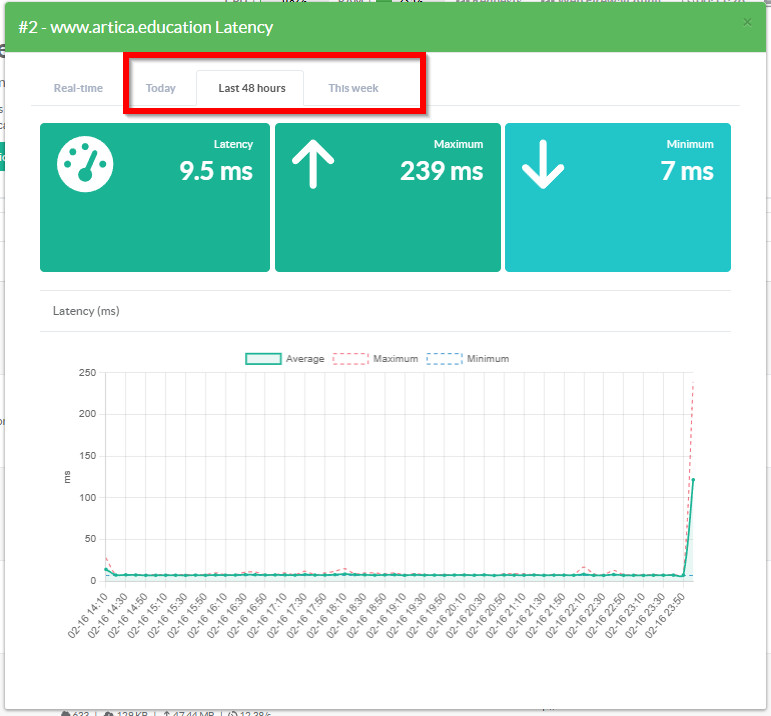This screenshot has width=771, height=716.
Task: Close the latency dialog with the X
Action: tap(747, 21)
